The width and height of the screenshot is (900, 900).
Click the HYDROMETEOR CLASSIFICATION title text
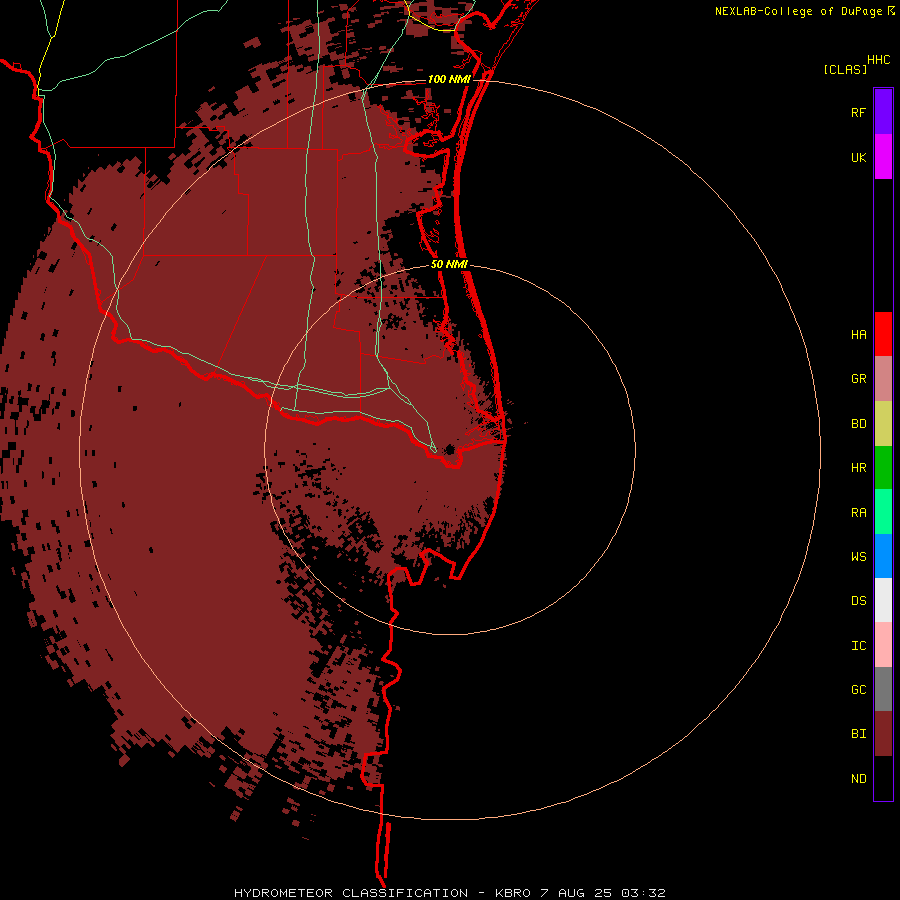click(x=351, y=893)
